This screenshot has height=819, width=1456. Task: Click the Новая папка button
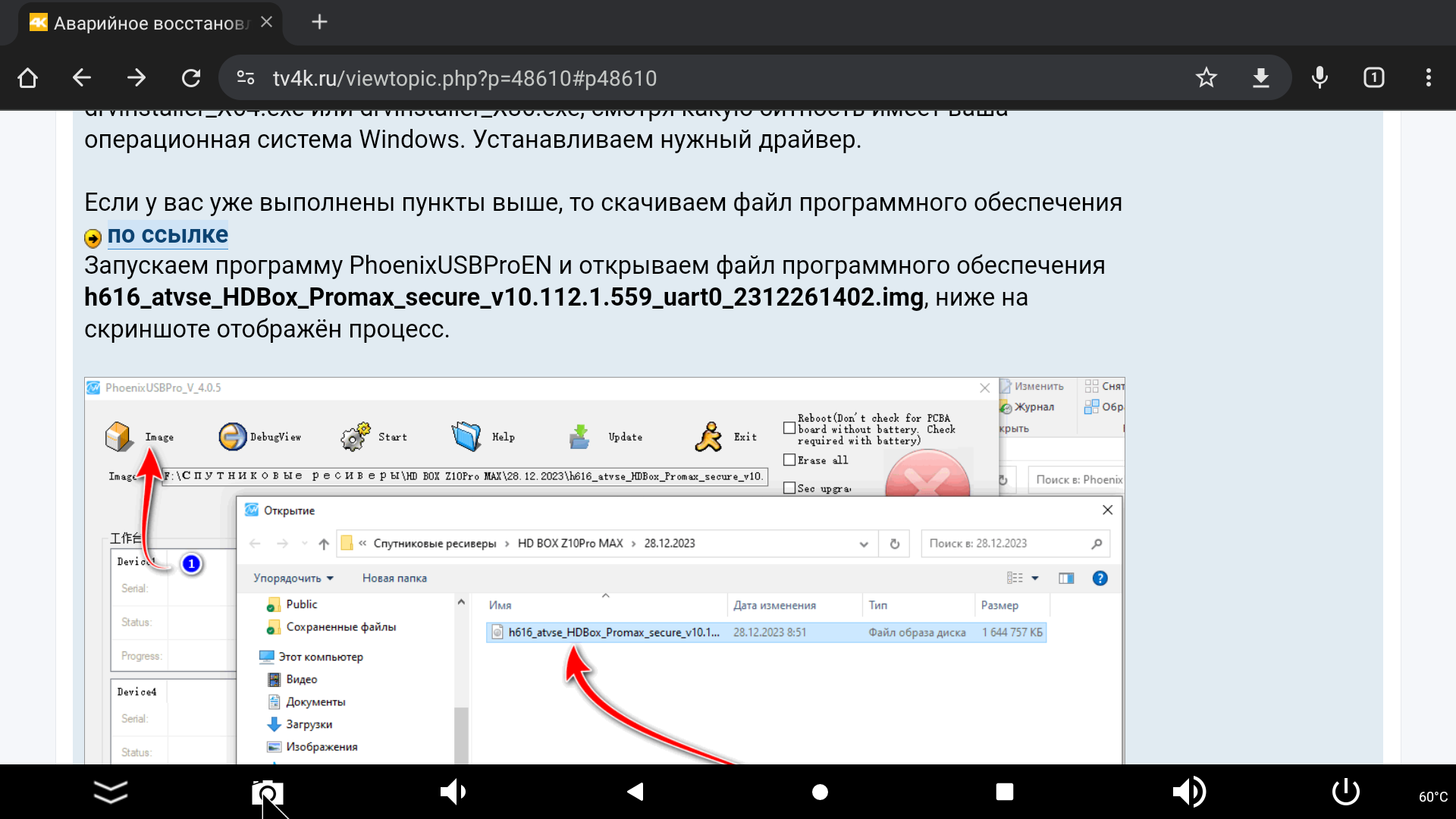(394, 578)
